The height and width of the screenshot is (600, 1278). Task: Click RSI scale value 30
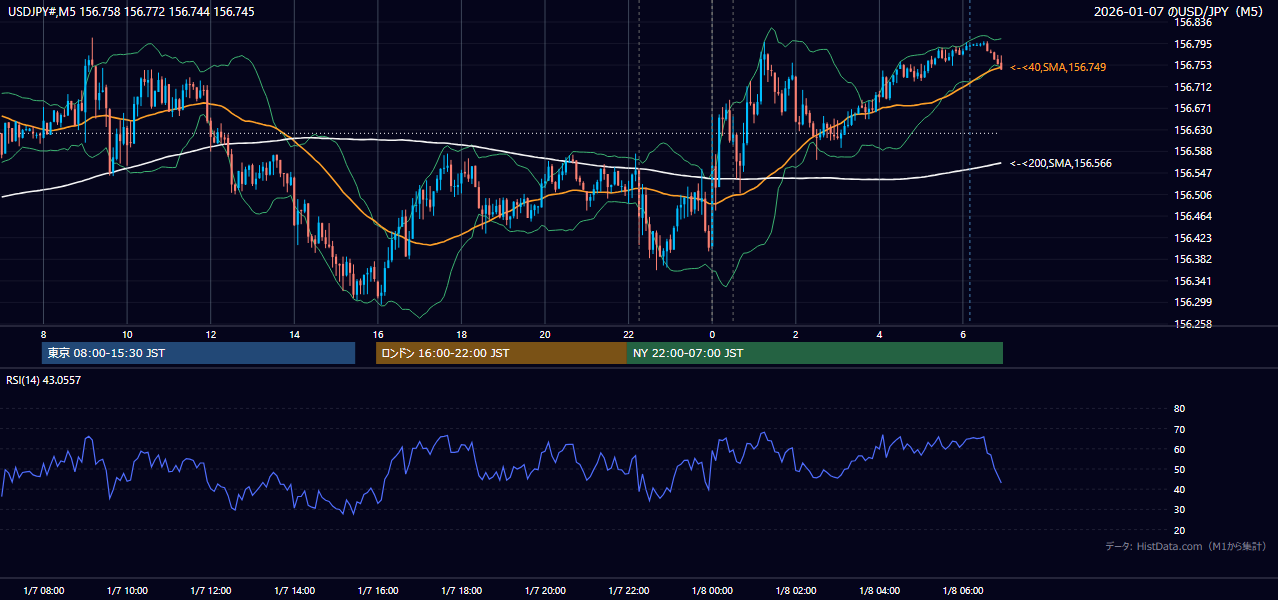pos(1179,510)
